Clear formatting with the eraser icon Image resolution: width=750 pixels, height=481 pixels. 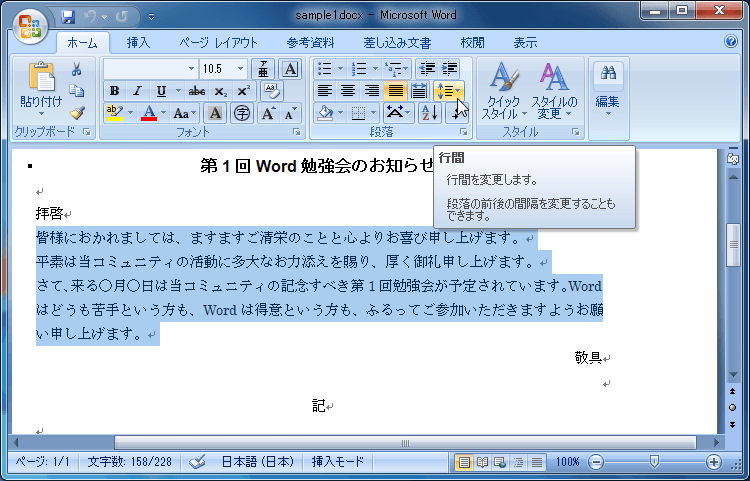point(272,91)
